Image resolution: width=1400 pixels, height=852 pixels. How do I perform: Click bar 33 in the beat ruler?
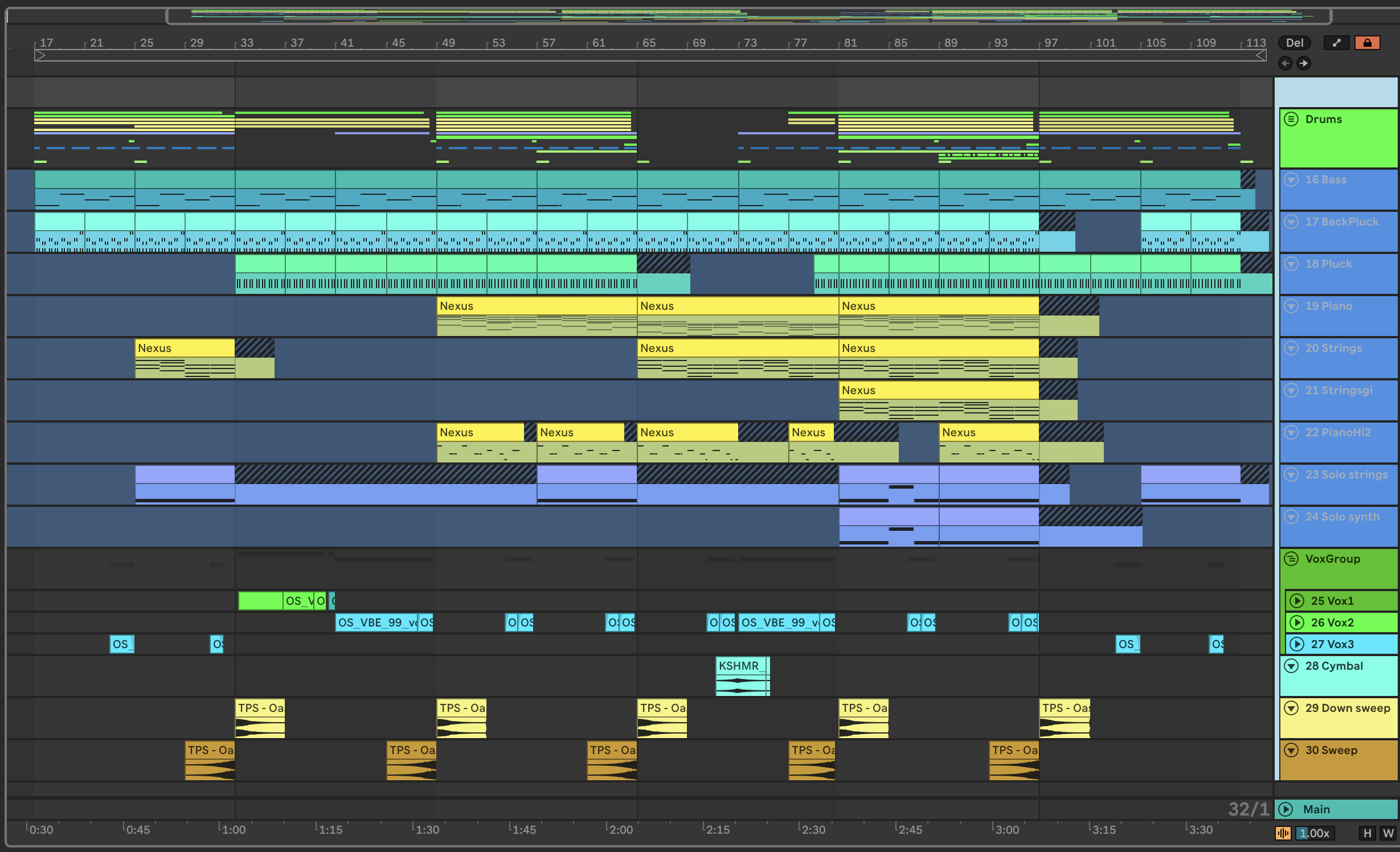click(x=247, y=43)
